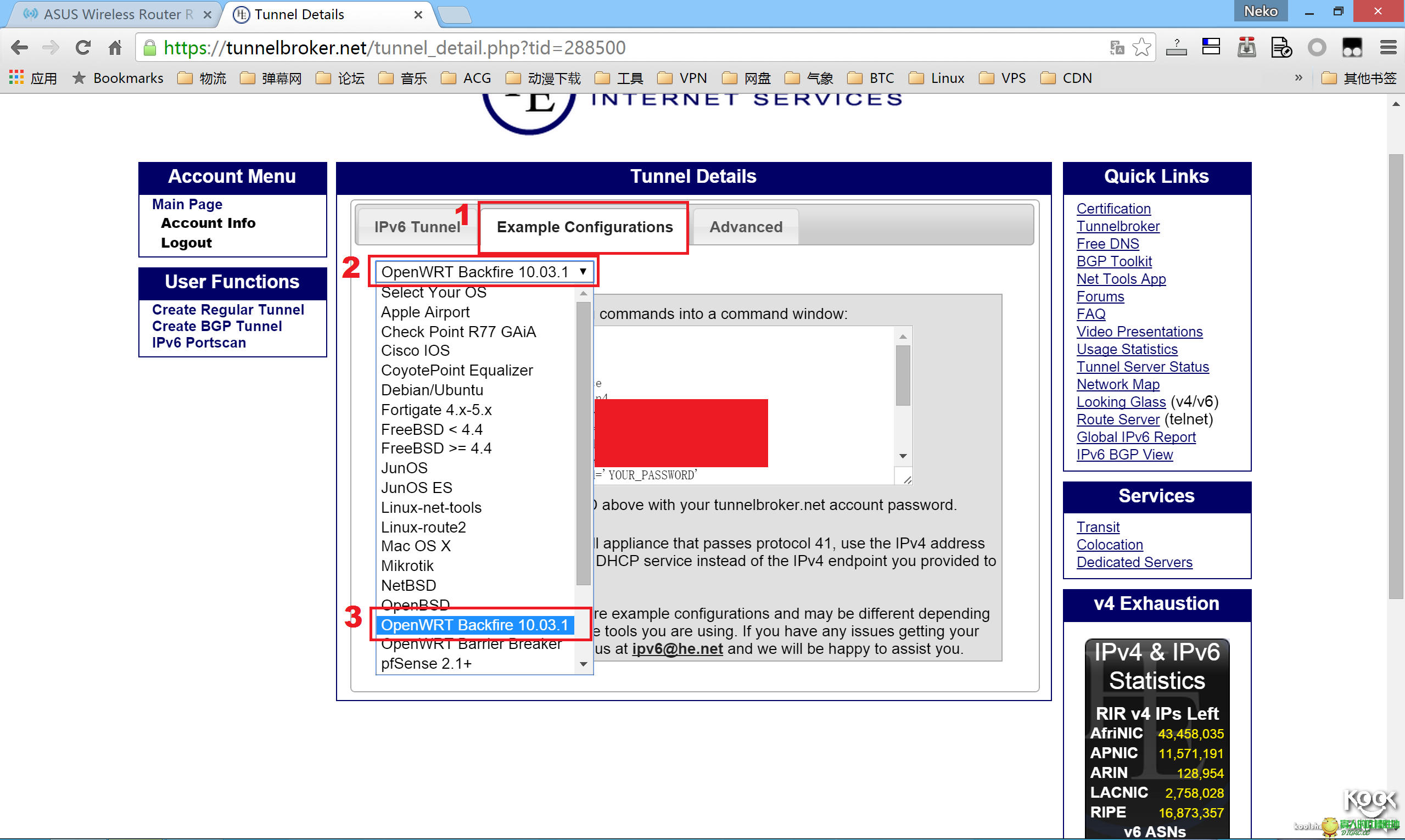Image resolution: width=1405 pixels, height=840 pixels.
Task: Open the IPv6 Portscan link
Action: point(199,343)
